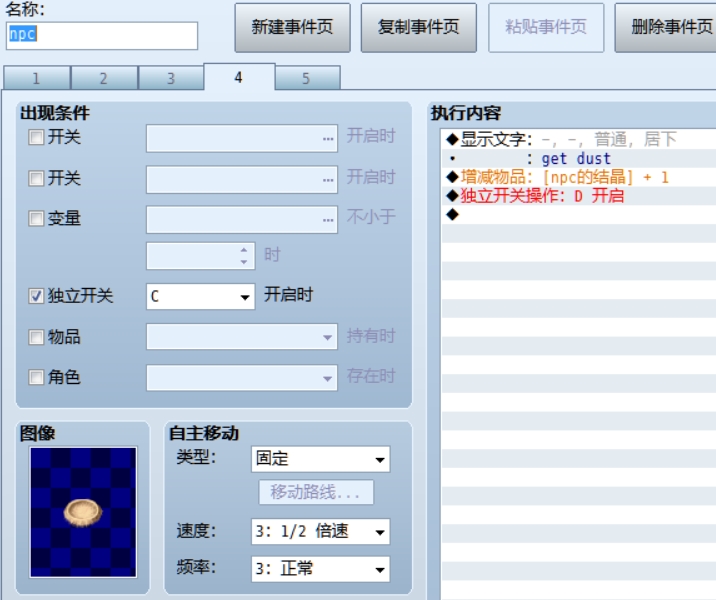This screenshot has width=716, height=600.
Task: Enable the first 开关 condition checkbox
Action: pyautogui.click(x=36, y=137)
